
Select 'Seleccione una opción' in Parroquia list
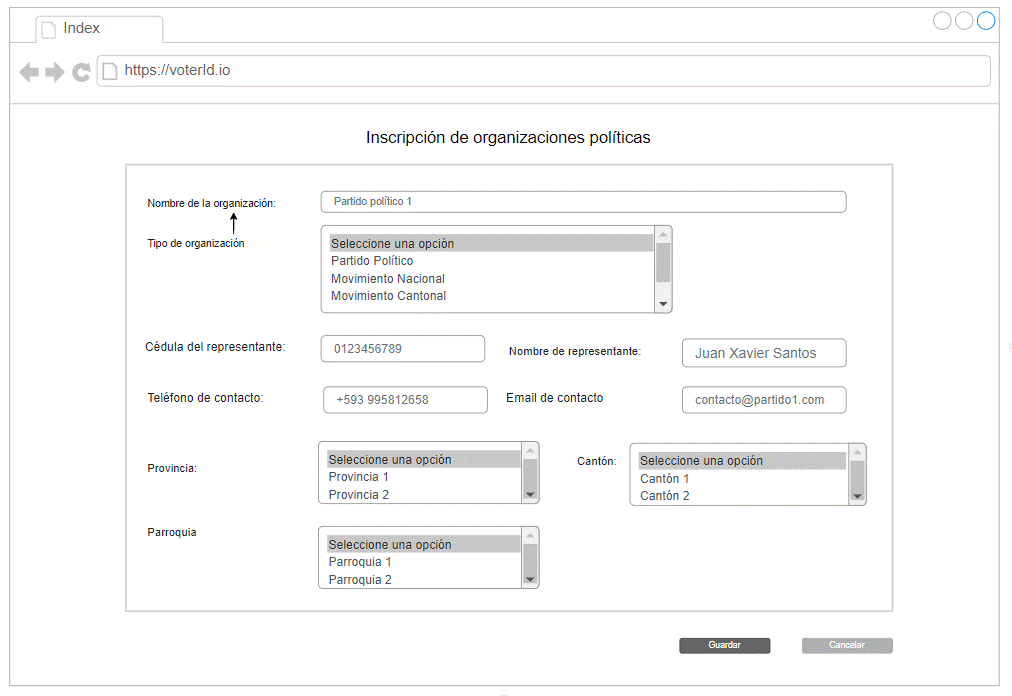pyautogui.click(x=423, y=544)
